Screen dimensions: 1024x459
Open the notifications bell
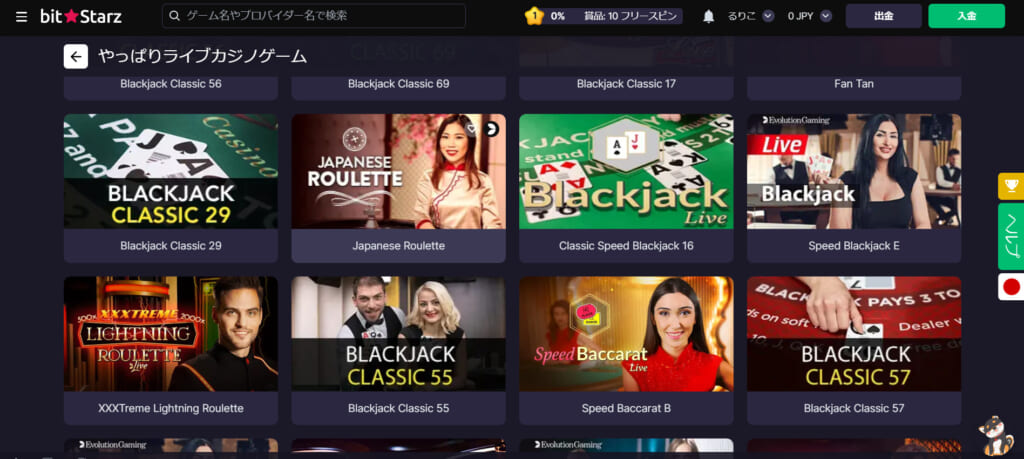tap(709, 16)
